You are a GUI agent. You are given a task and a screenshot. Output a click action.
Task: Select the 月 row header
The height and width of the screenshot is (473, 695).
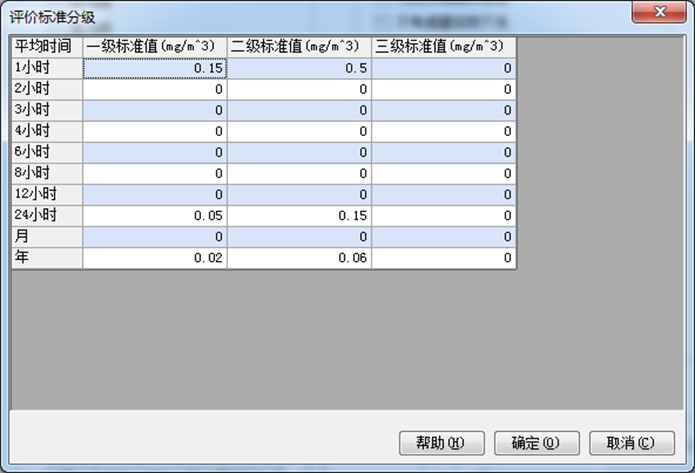click(46, 236)
